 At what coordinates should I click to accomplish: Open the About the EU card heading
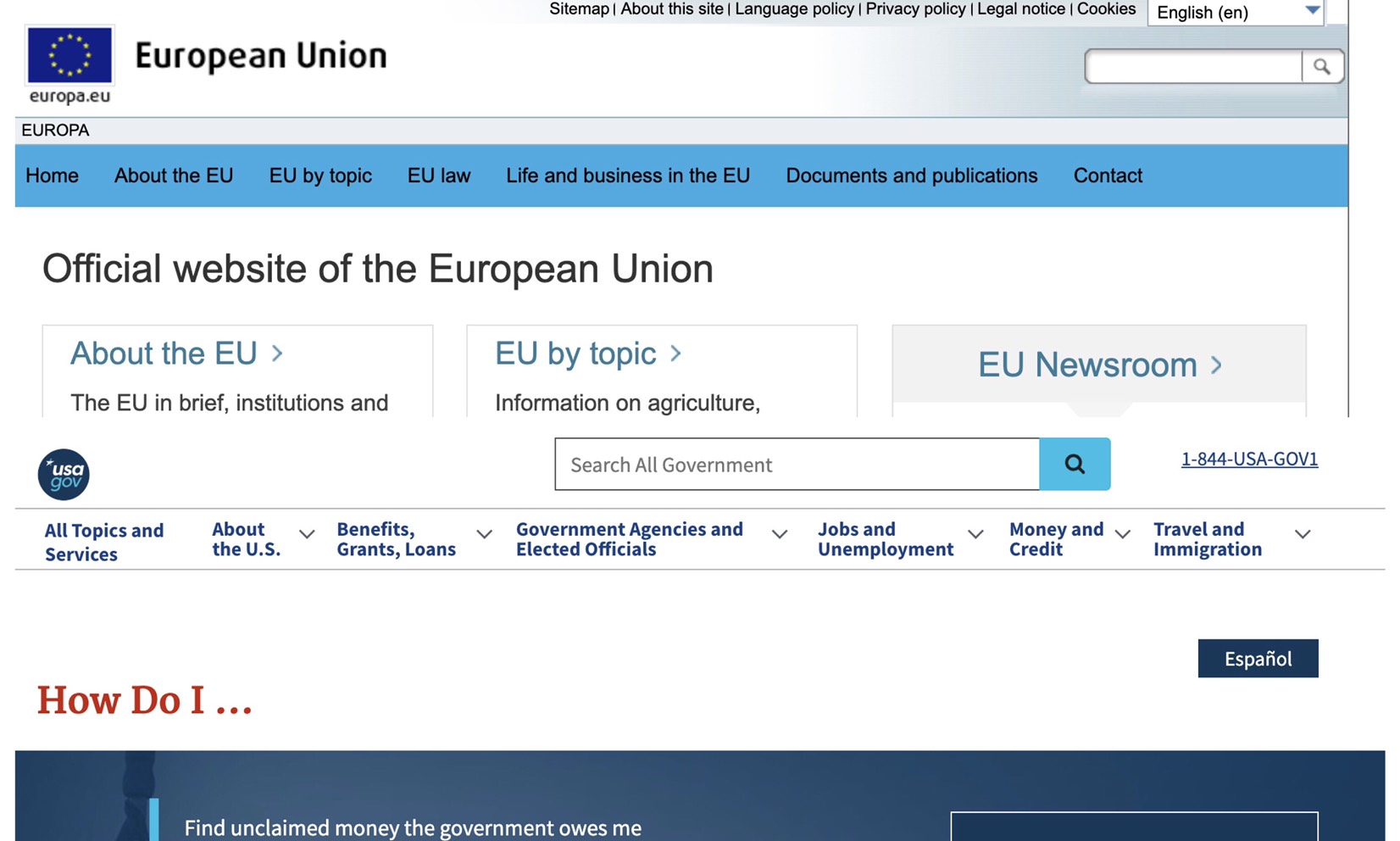[x=164, y=354]
